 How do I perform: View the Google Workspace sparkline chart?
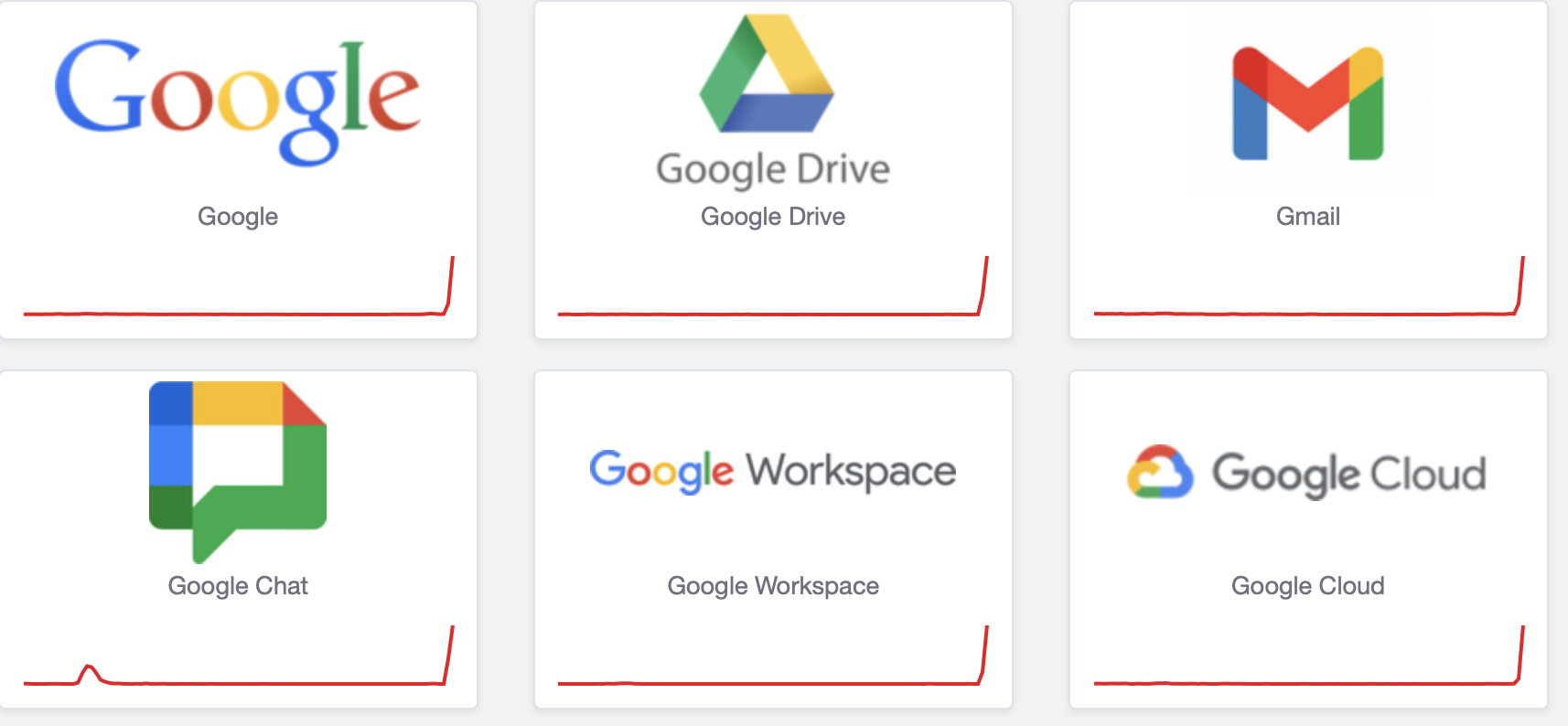(773, 656)
